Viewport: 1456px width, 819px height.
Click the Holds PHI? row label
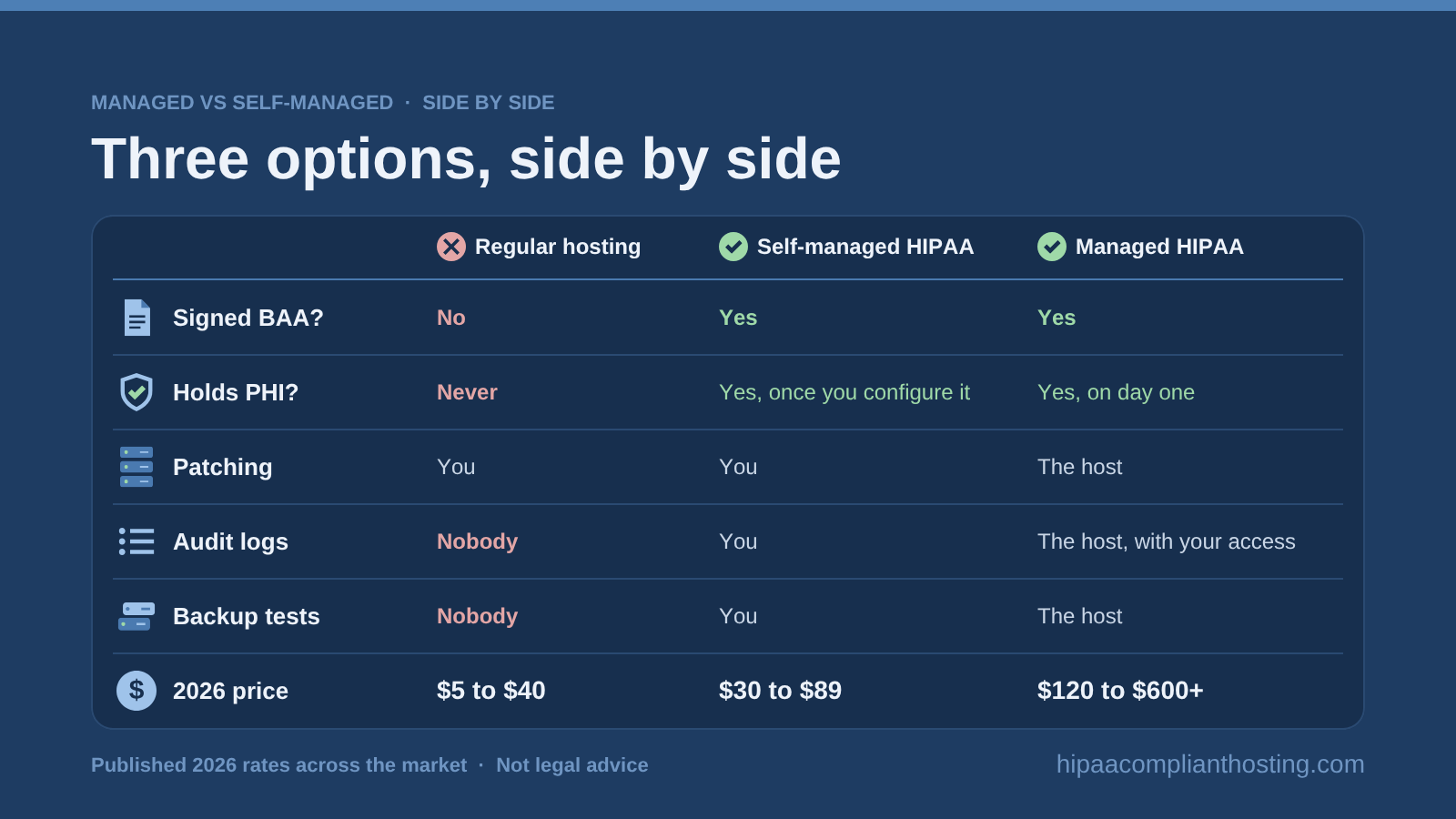(236, 392)
